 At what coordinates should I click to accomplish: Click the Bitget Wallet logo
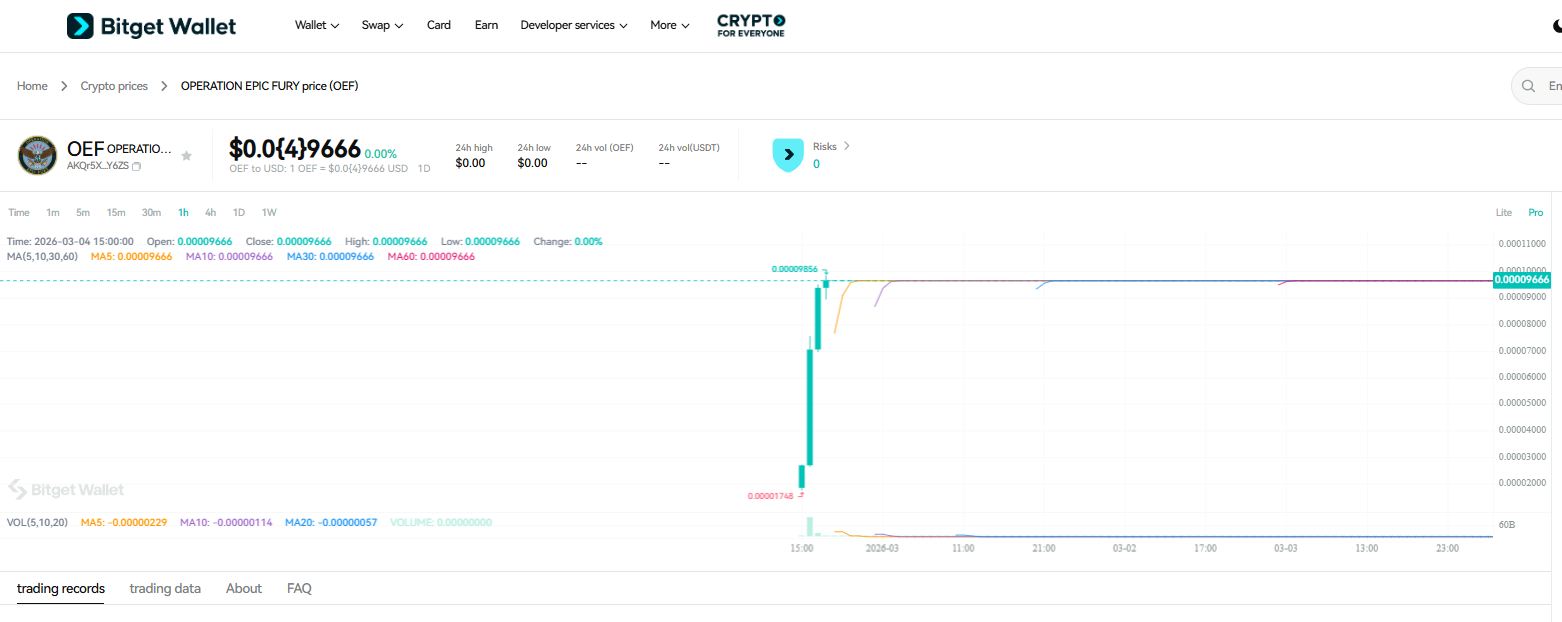point(151,26)
